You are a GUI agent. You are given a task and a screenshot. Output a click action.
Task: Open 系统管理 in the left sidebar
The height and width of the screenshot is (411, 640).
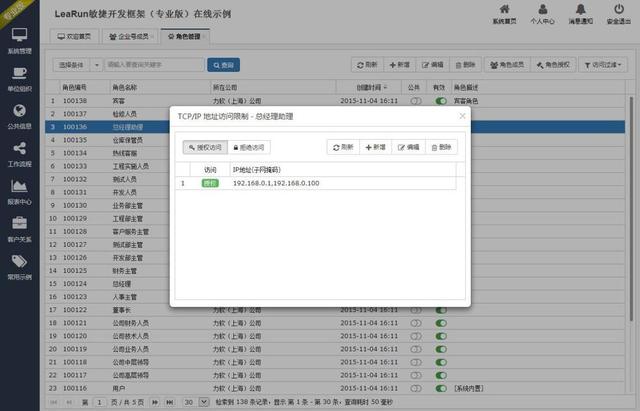(20, 41)
